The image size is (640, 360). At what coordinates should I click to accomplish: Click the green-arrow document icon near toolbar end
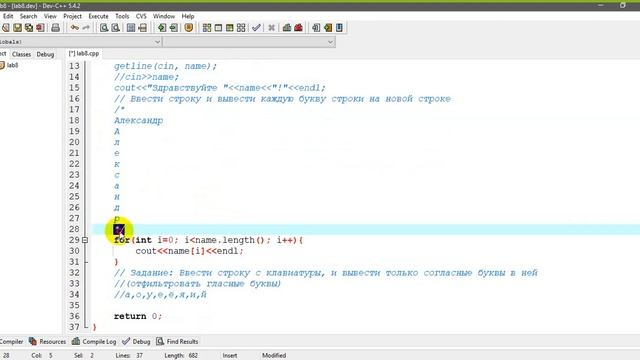tap(328, 28)
